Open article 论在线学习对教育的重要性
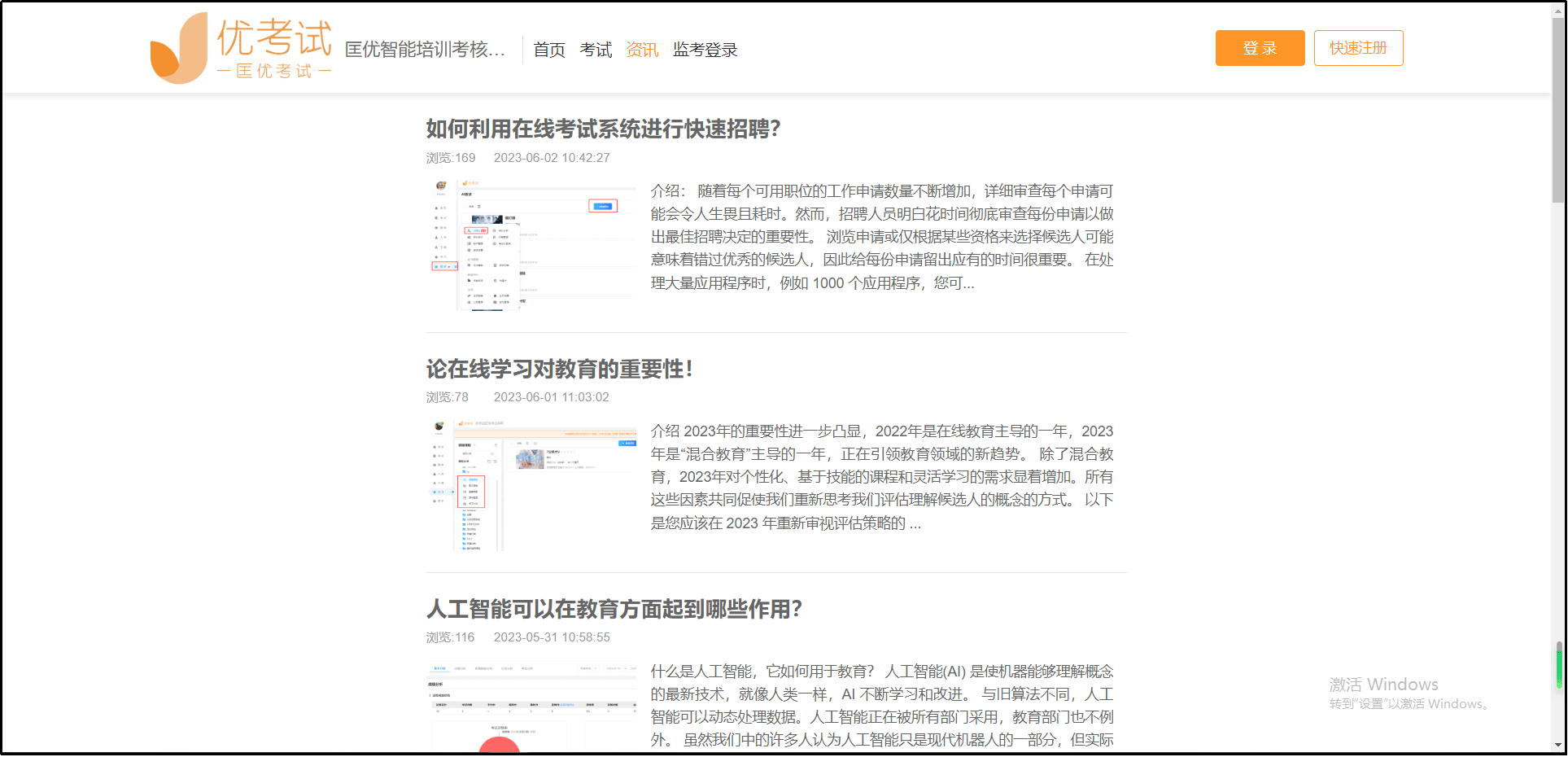 coord(559,369)
